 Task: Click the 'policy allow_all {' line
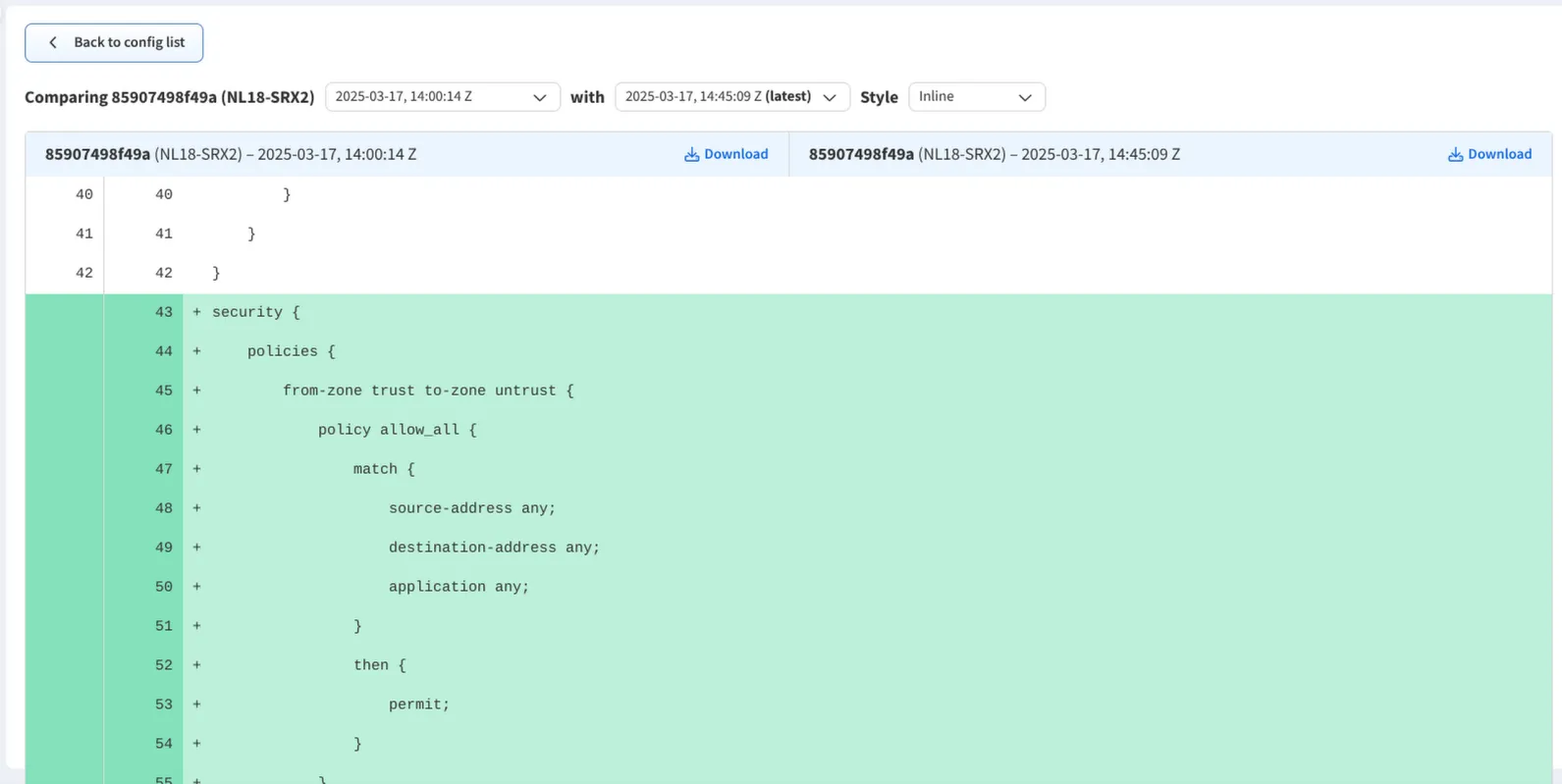click(x=397, y=430)
